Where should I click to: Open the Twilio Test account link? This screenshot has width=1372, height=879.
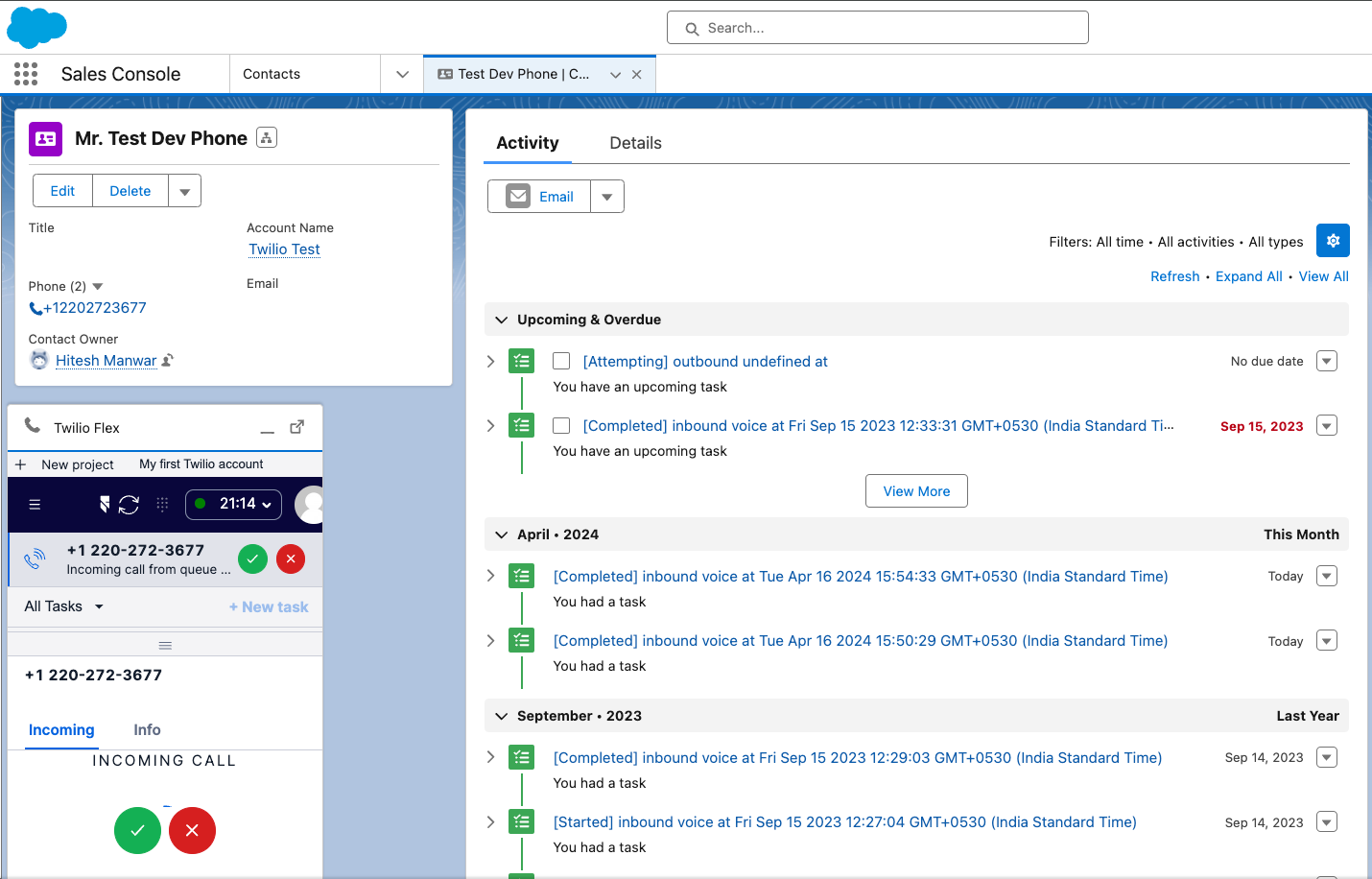pyautogui.click(x=284, y=249)
